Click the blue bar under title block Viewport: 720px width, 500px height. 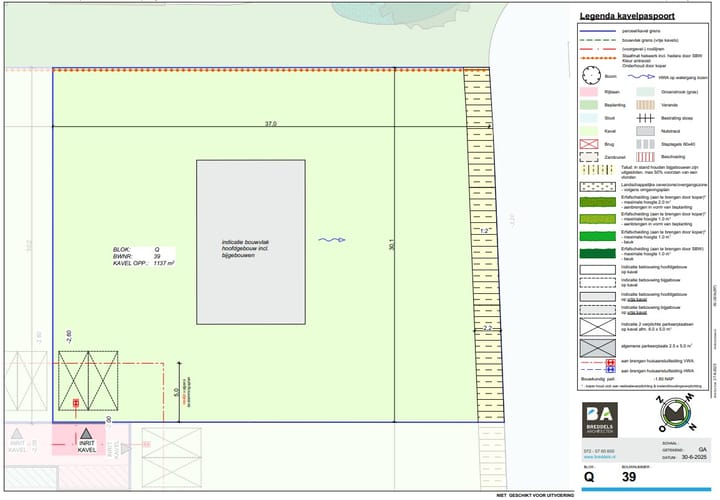point(646,489)
